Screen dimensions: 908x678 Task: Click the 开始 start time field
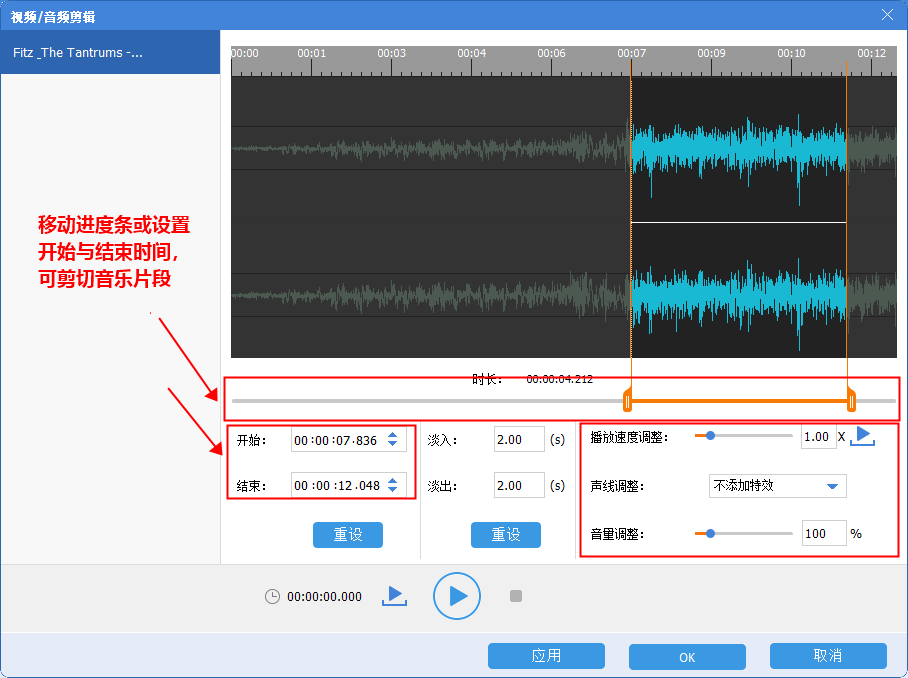[x=349, y=440]
